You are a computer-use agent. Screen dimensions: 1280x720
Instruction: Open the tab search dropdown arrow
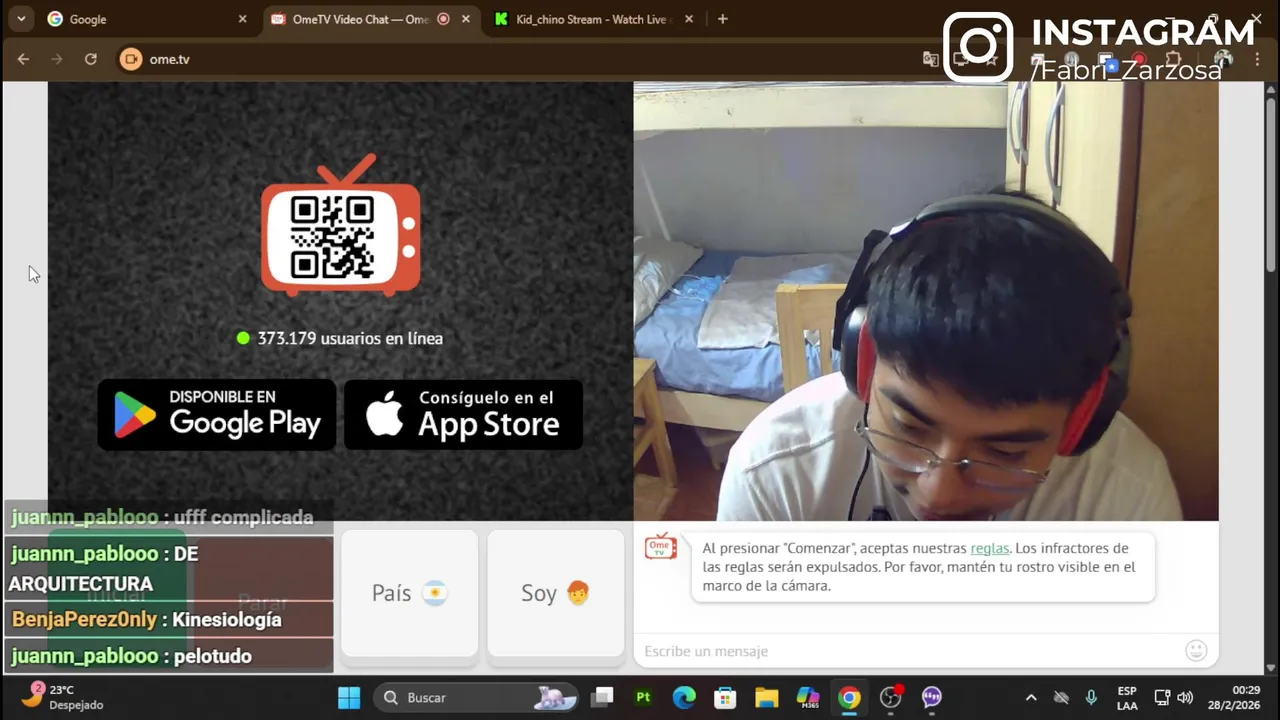click(x=21, y=19)
